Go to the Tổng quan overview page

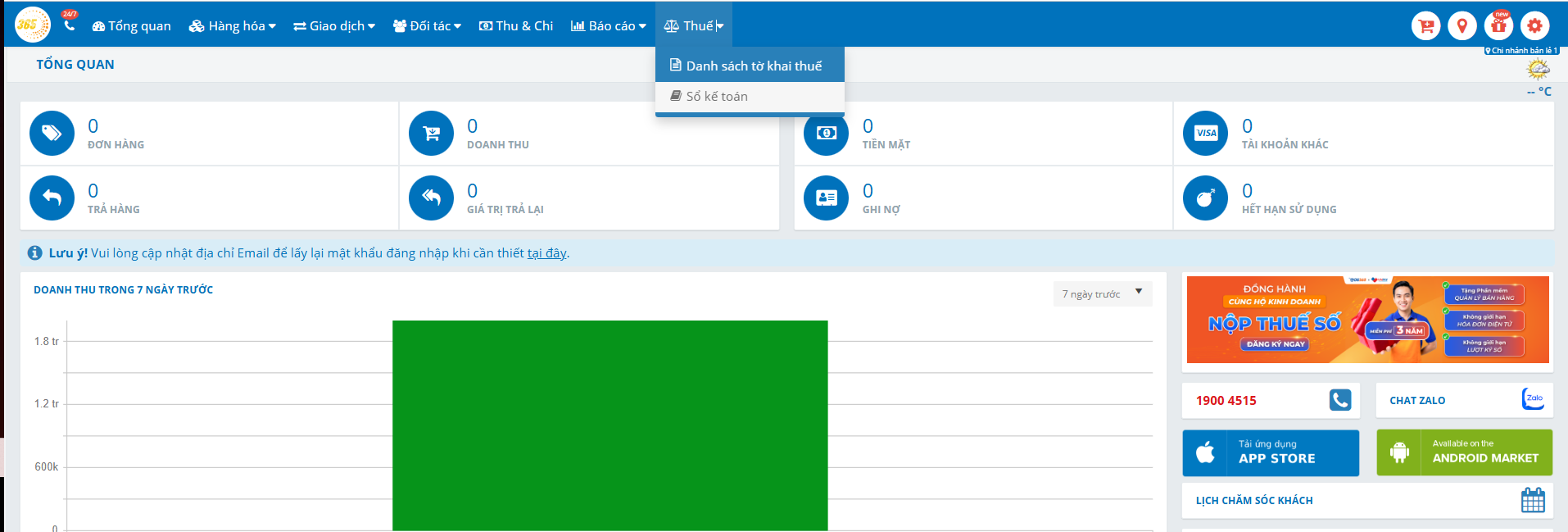click(x=132, y=26)
